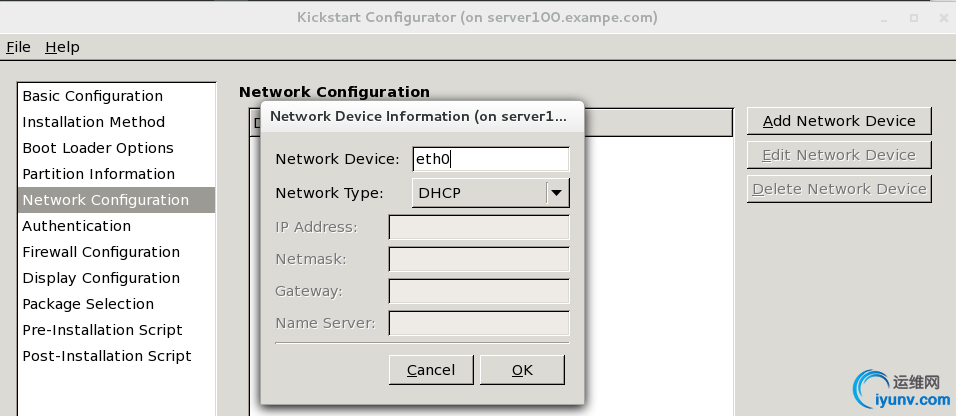Screen dimensions: 956x416
Task: Click Network Configuration in sidebar
Action: point(105,200)
